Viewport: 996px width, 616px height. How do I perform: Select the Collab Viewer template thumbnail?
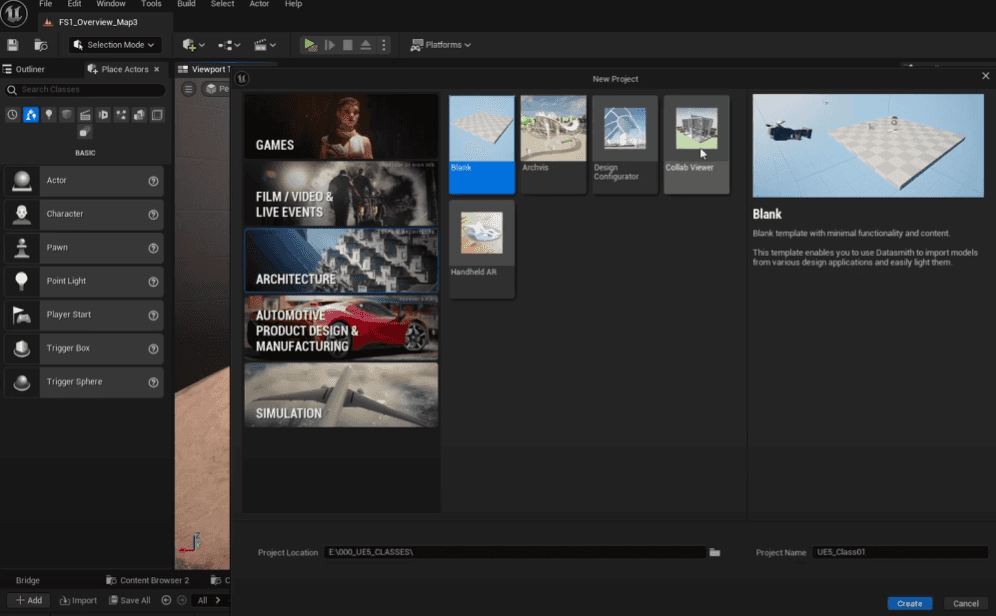(x=696, y=144)
